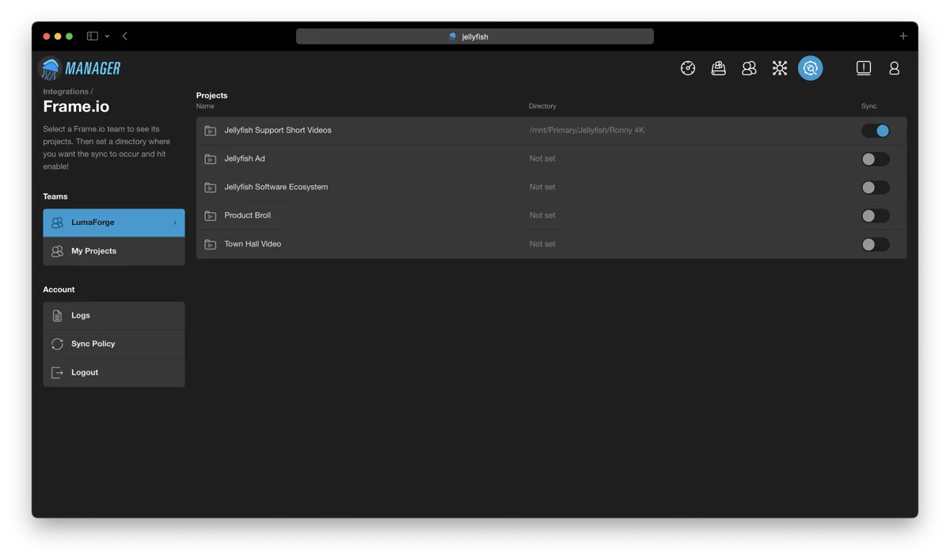This screenshot has height=560, width=950.
Task: Click the My Projects group icon
Action: (57, 251)
